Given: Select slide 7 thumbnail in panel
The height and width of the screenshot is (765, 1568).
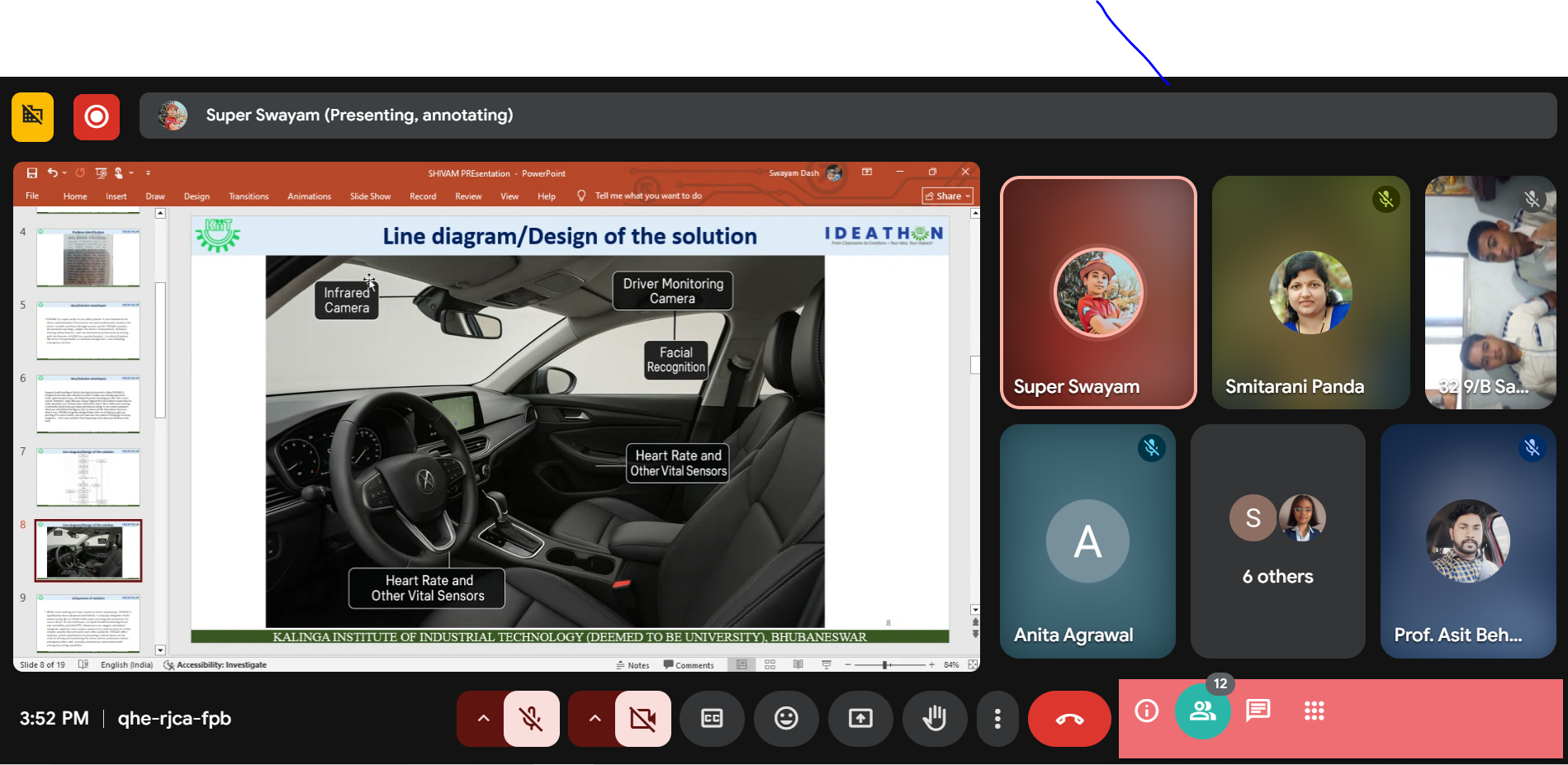Looking at the screenshot, I should pos(88,477).
